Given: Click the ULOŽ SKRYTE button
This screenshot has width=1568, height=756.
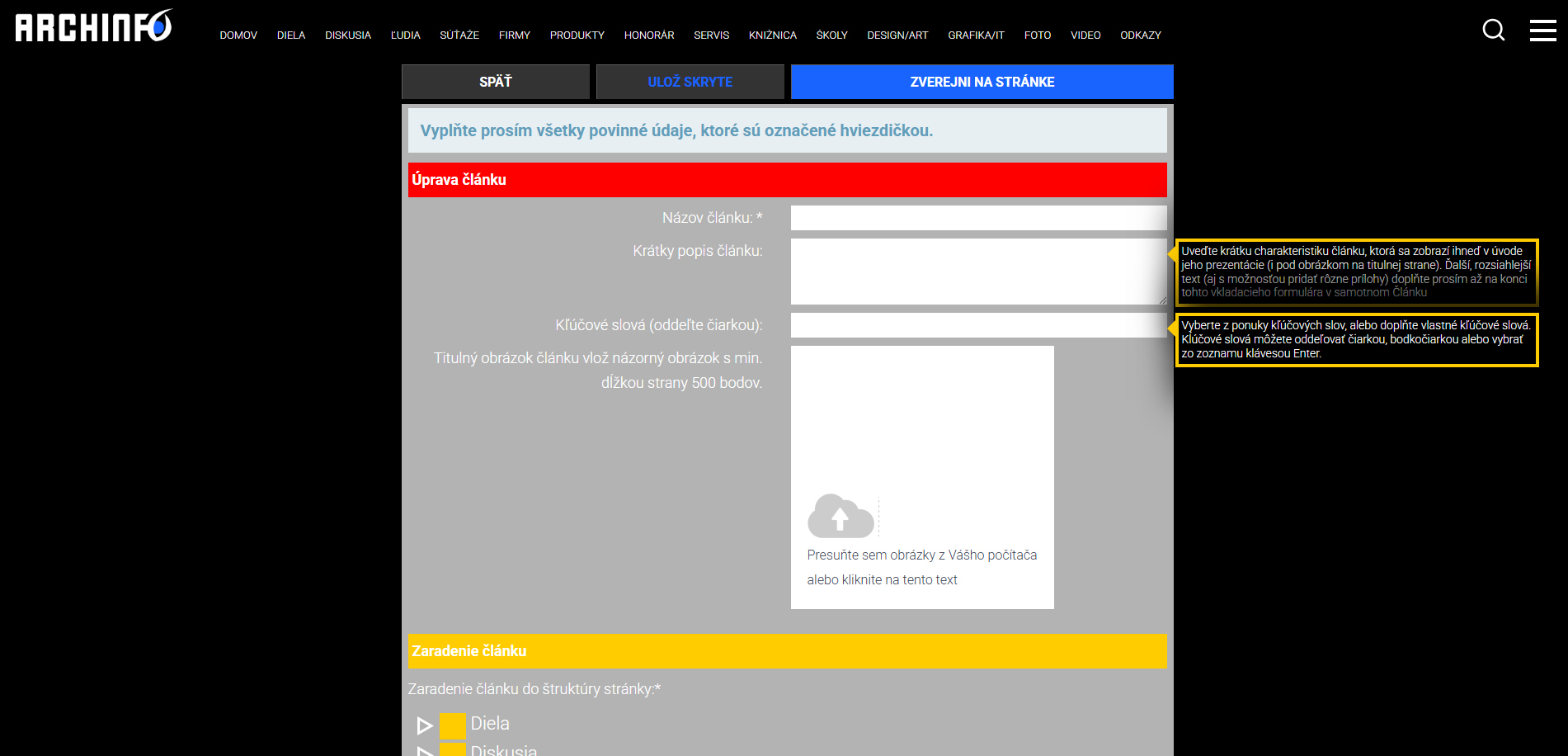Looking at the screenshot, I should [690, 82].
